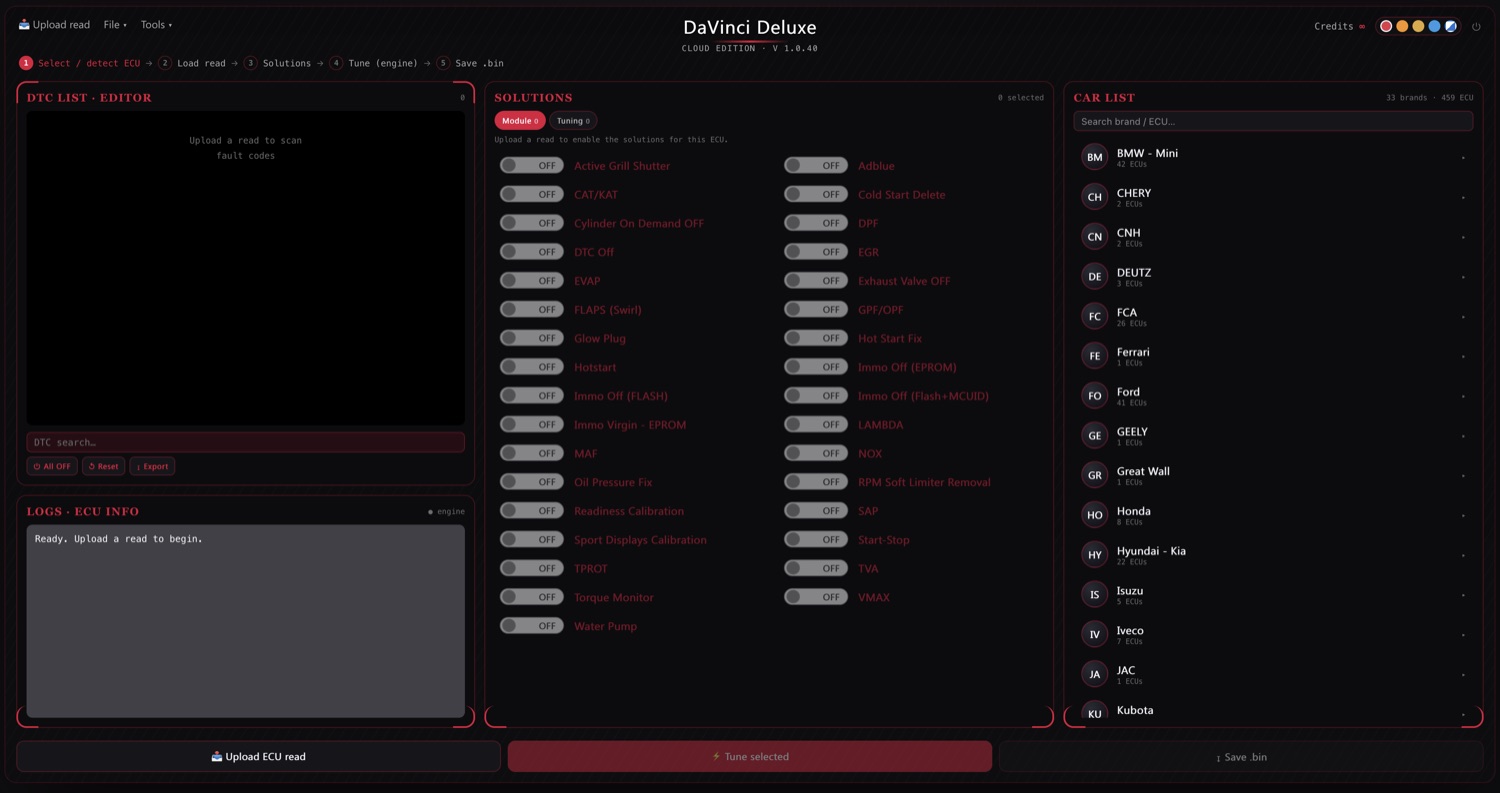Turn on the DPF toggle
The width and height of the screenshot is (1500, 793).
coord(816,223)
